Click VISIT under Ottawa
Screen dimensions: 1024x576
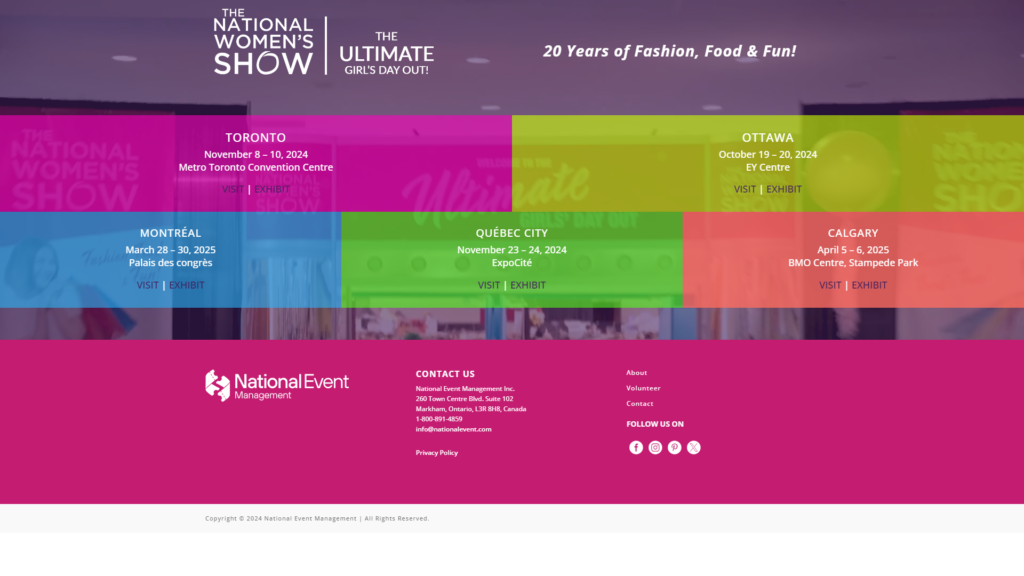point(744,189)
